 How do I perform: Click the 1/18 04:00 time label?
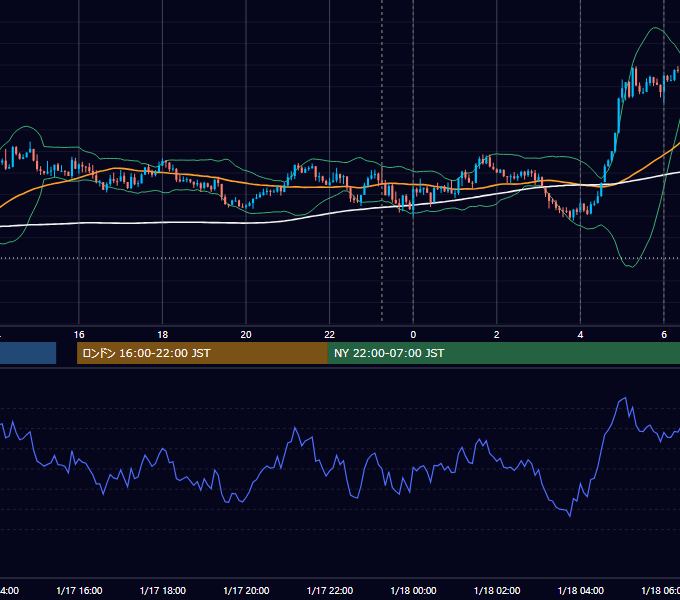click(x=581, y=590)
